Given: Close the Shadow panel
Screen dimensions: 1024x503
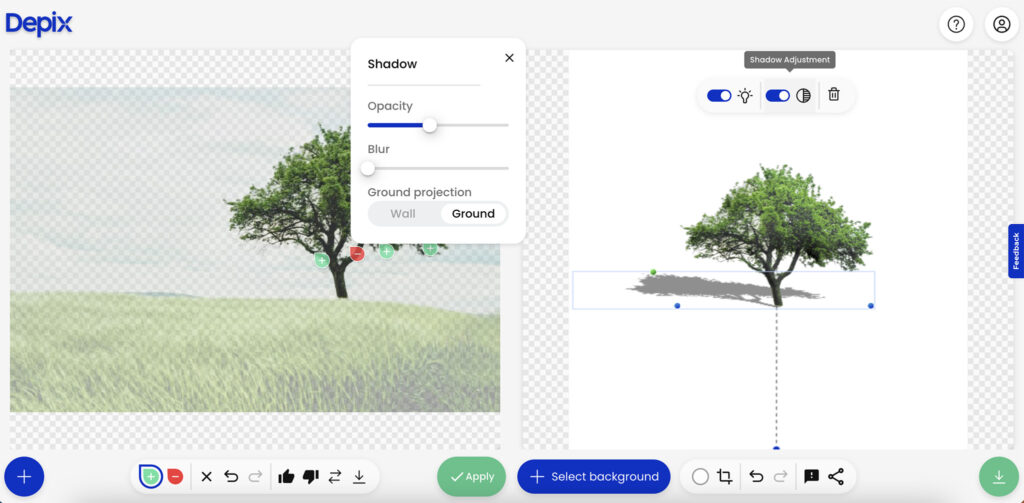Looking at the screenshot, I should tap(509, 58).
